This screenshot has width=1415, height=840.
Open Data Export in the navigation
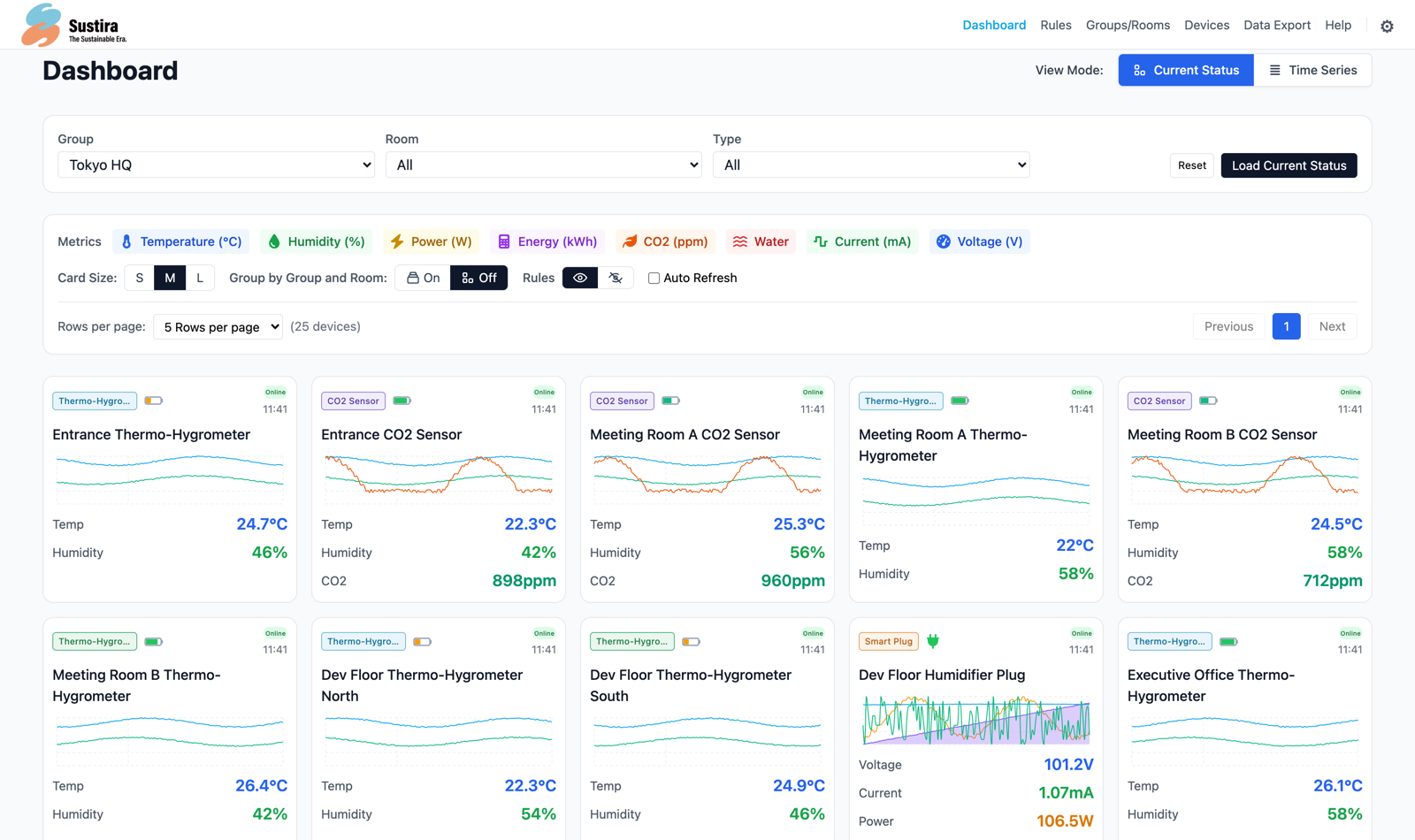point(1277,25)
